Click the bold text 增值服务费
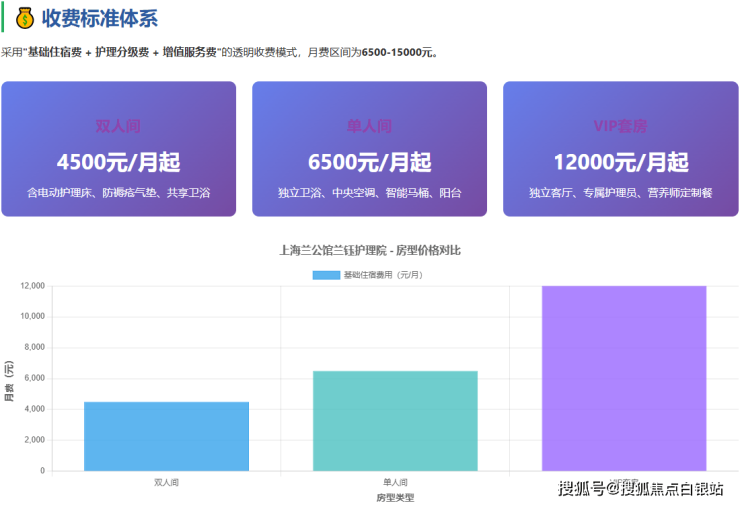Viewport: 740px width, 505px height. [190, 52]
